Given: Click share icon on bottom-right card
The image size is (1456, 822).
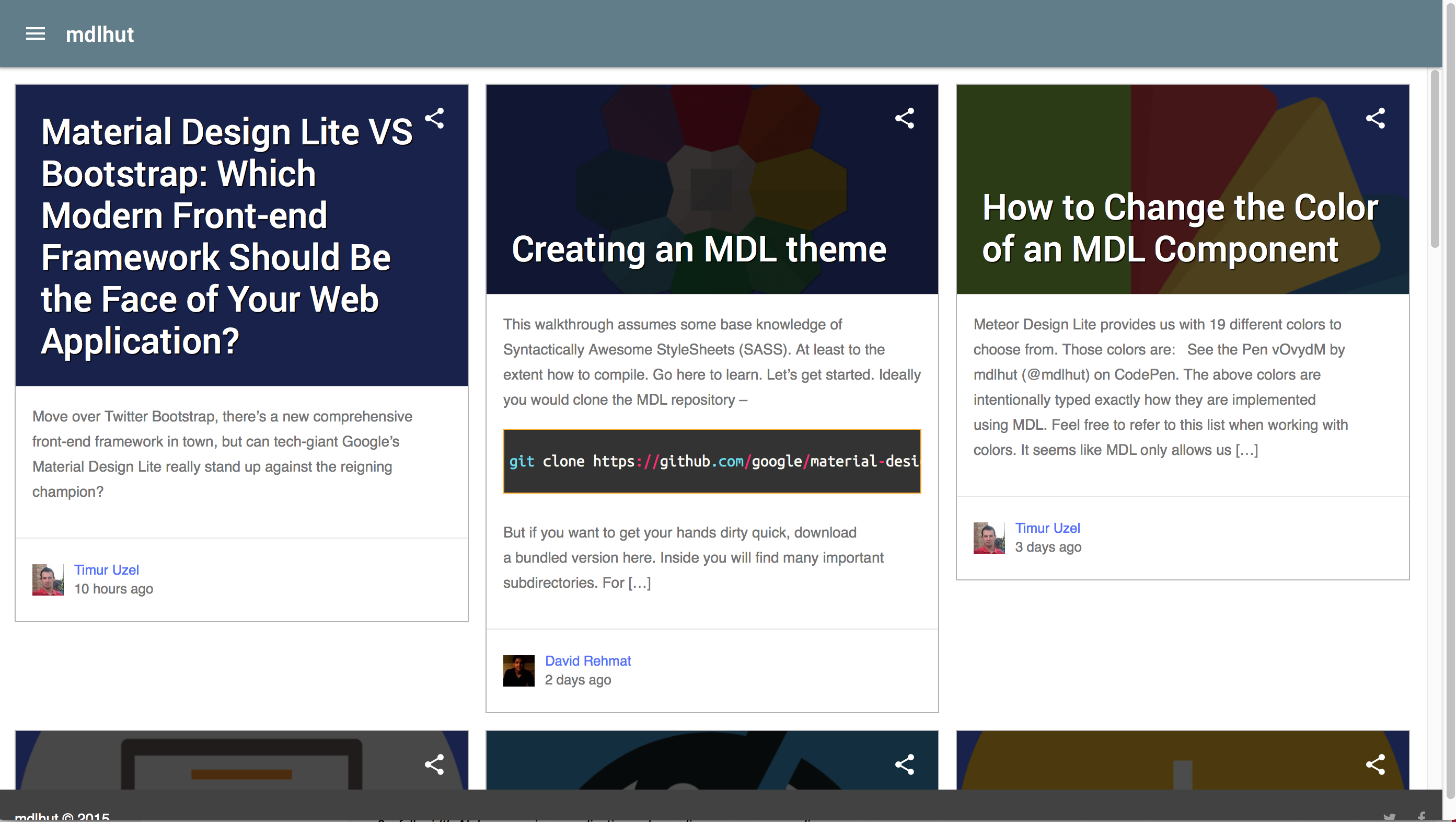Looking at the screenshot, I should 1374,764.
